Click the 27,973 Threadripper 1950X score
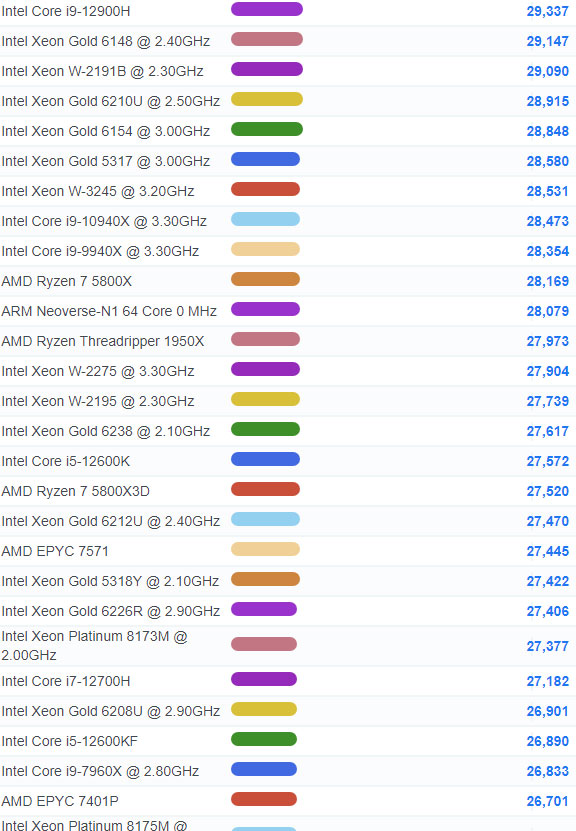 pyautogui.click(x=547, y=341)
